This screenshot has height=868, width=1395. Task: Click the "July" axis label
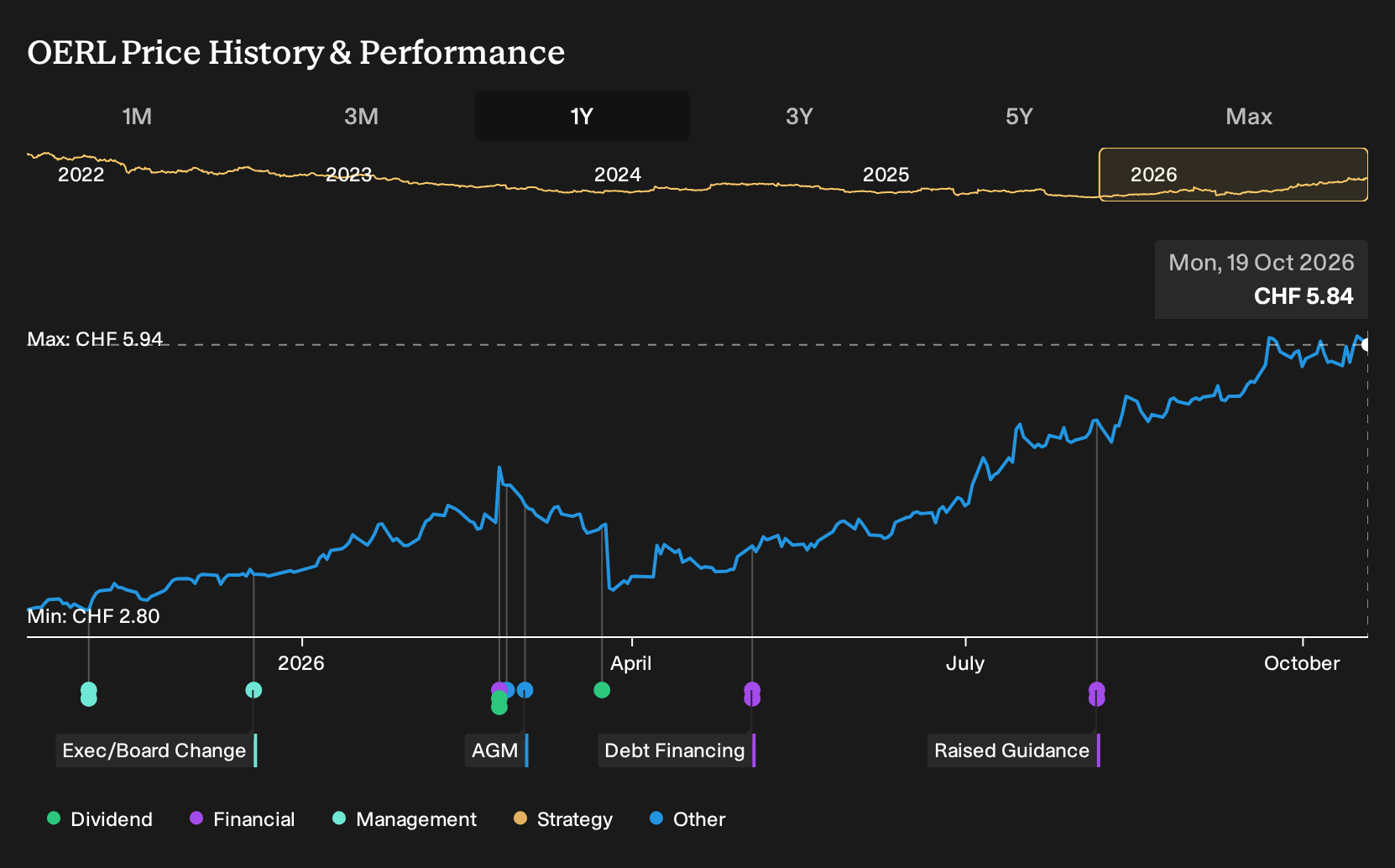pos(965,663)
